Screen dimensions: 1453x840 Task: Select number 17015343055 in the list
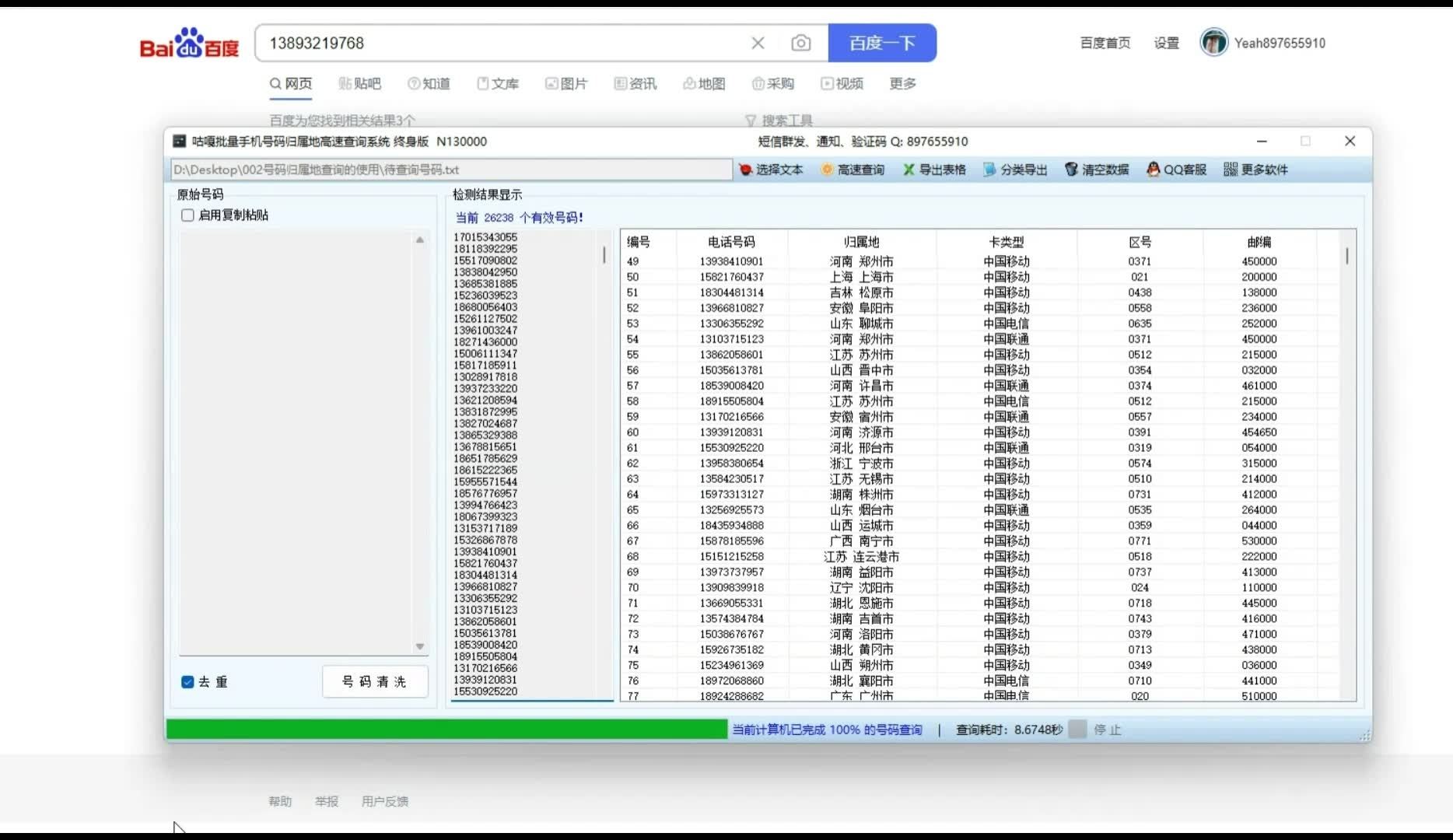(x=485, y=237)
